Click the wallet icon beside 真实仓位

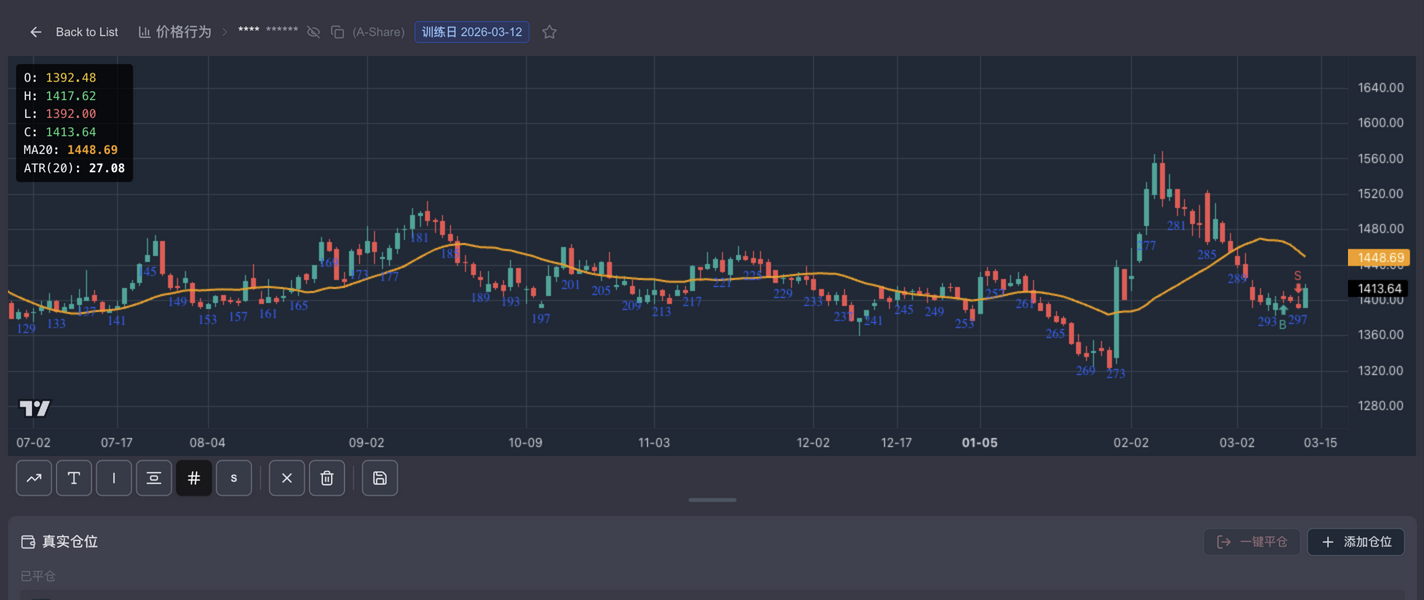coord(29,541)
